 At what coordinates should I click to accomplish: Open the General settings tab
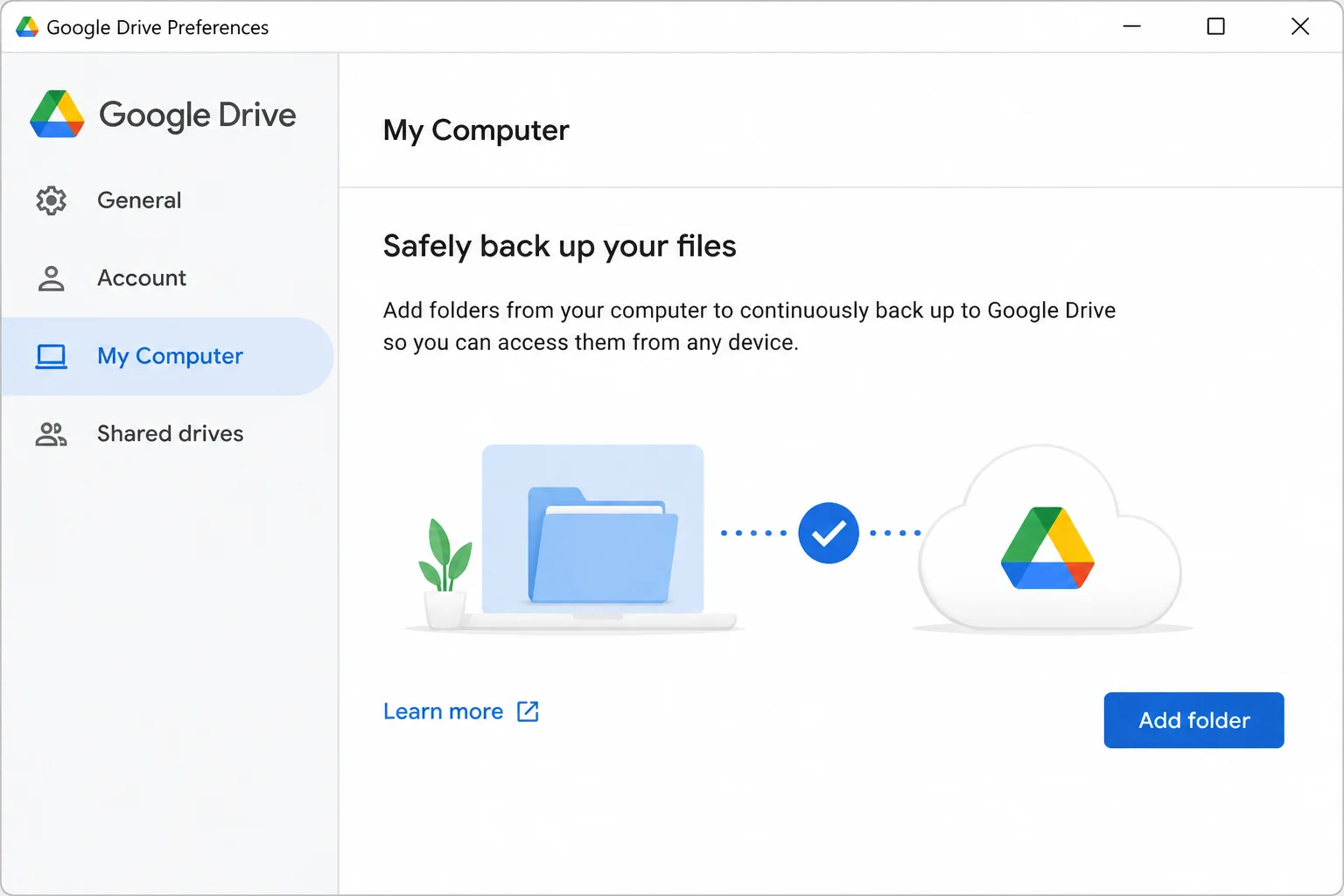[168, 200]
